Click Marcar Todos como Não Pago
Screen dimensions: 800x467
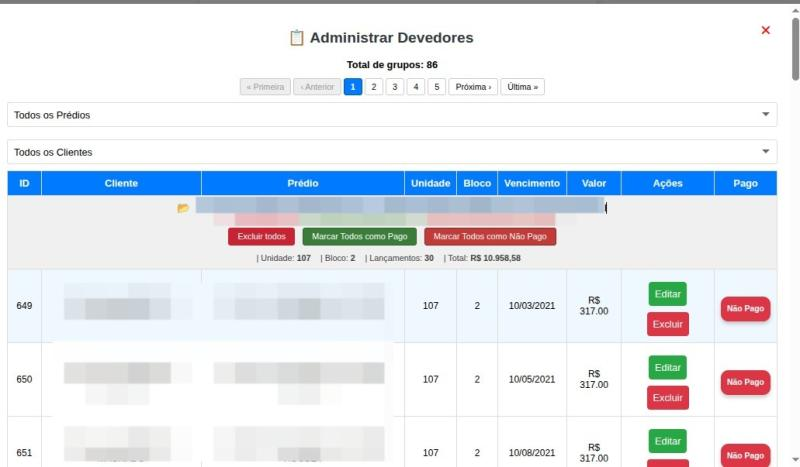[490, 236]
